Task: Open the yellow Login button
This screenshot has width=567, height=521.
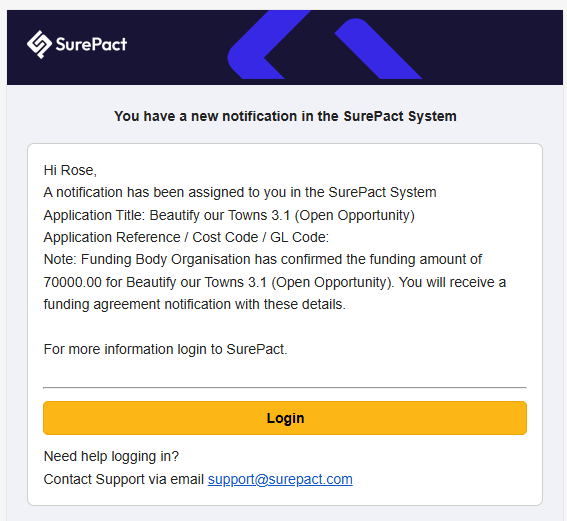Action: click(285, 418)
